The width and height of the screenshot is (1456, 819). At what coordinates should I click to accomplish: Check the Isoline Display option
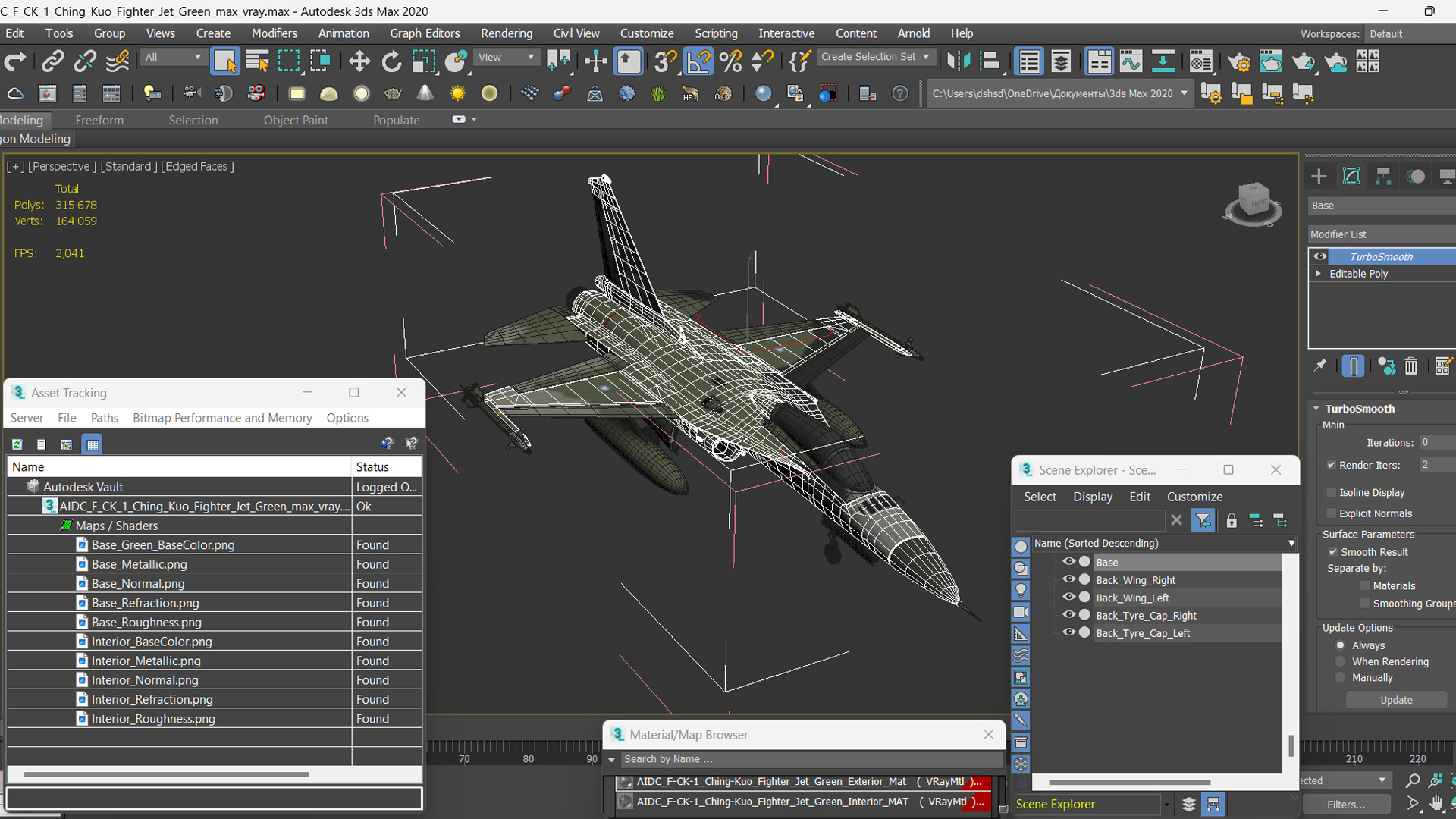[1332, 492]
